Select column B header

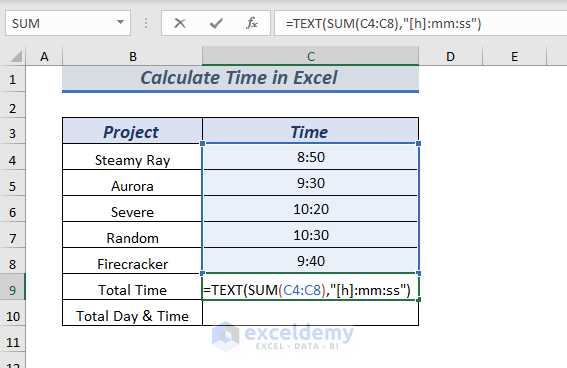[132, 57]
